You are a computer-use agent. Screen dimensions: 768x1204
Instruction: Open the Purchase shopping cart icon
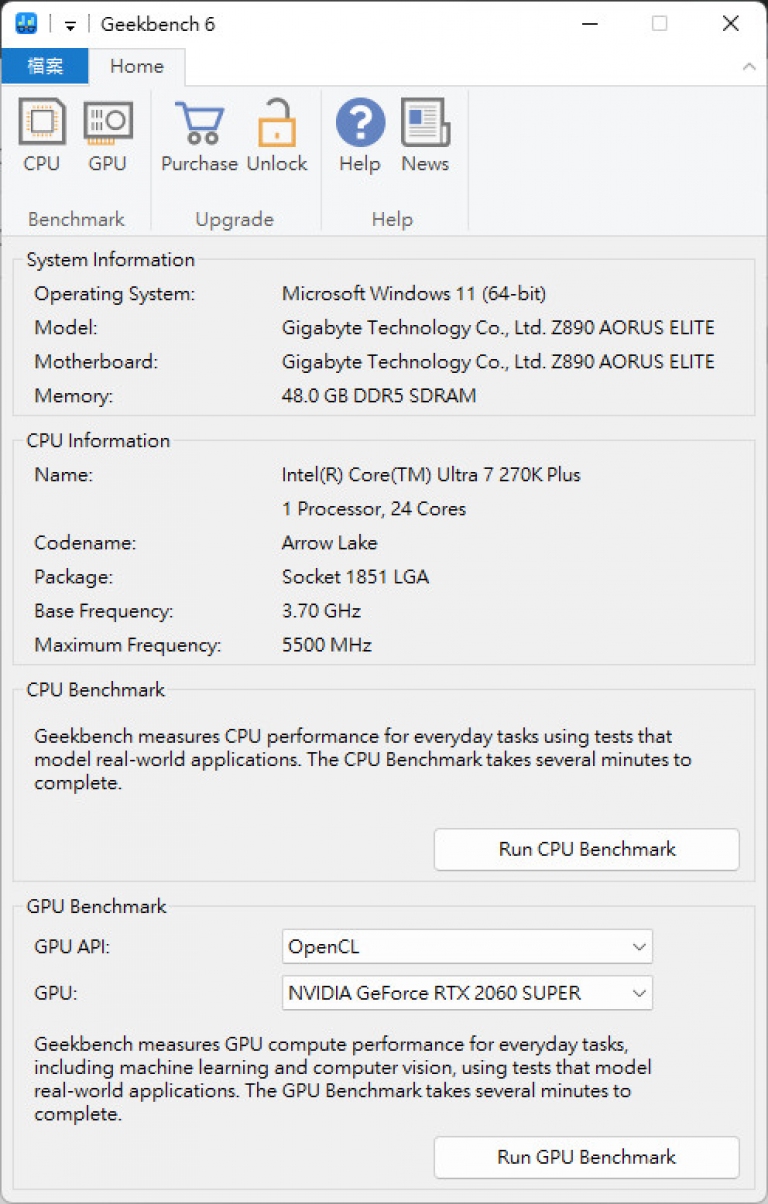[x=199, y=123]
